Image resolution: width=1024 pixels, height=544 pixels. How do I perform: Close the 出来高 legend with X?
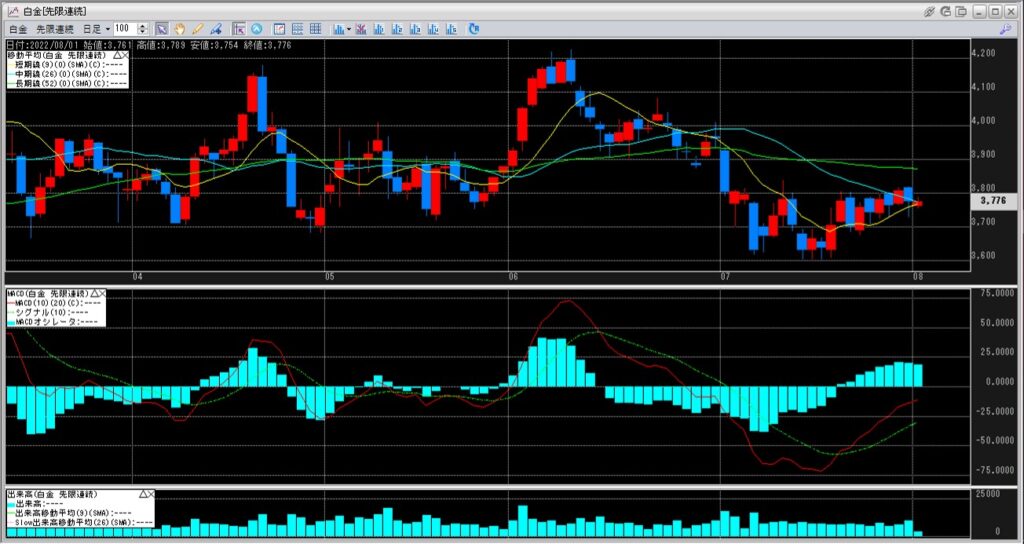tap(151, 494)
